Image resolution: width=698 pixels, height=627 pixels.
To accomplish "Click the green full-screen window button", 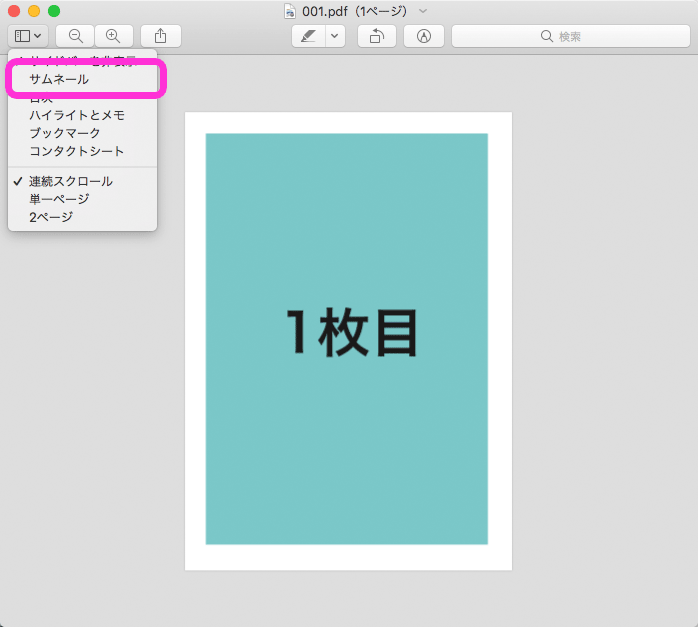I will coord(54,11).
